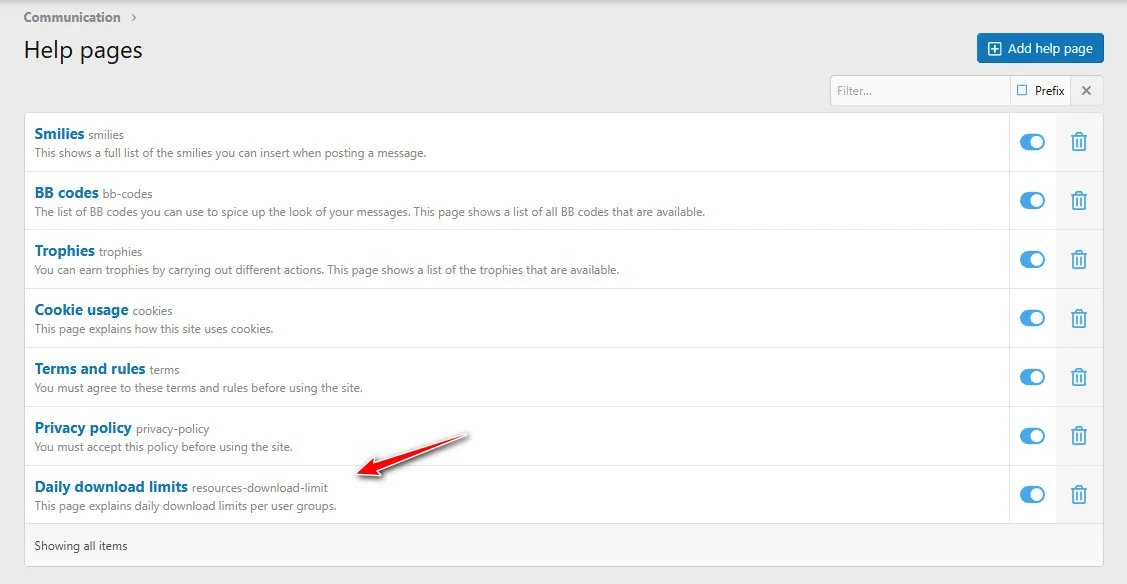Delete the Terms and rules help page
This screenshot has height=584, width=1127.
click(x=1079, y=377)
